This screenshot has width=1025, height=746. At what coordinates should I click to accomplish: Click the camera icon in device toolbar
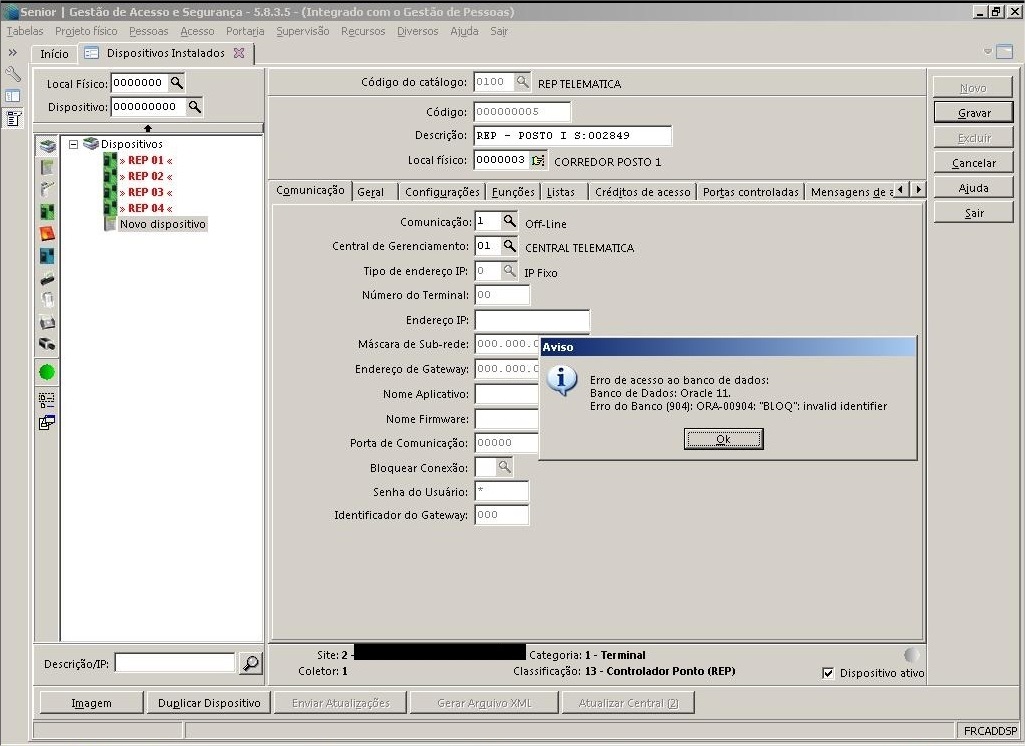click(47, 344)
